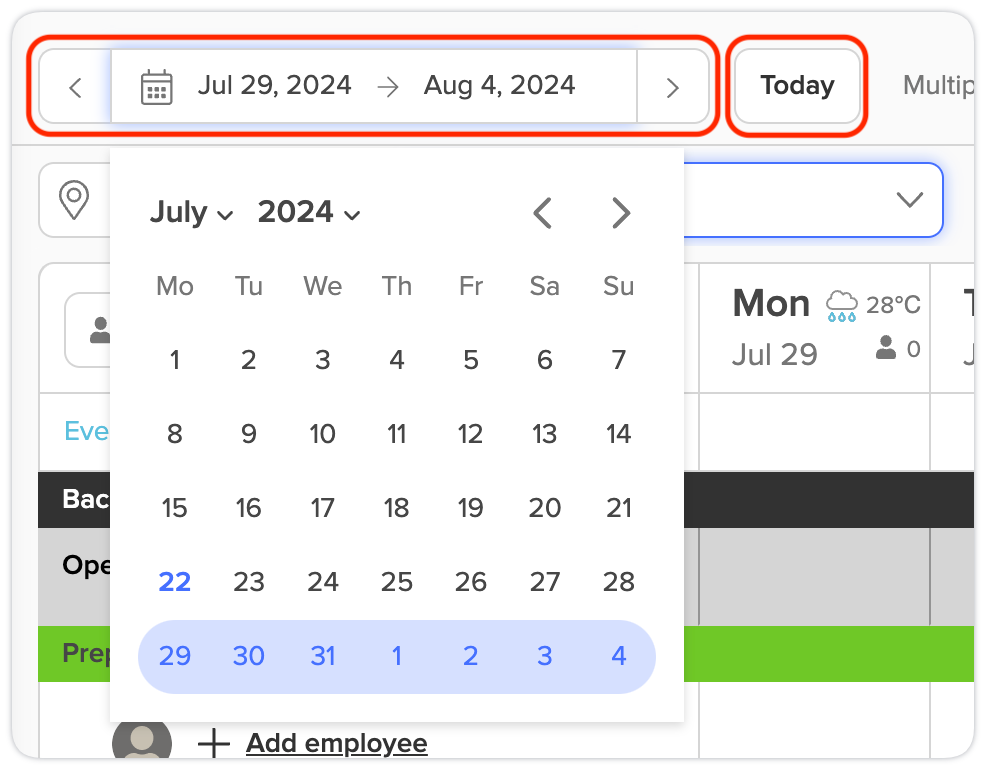
Task: Advance to next week with right arrow
Action: tap(673, 87)
